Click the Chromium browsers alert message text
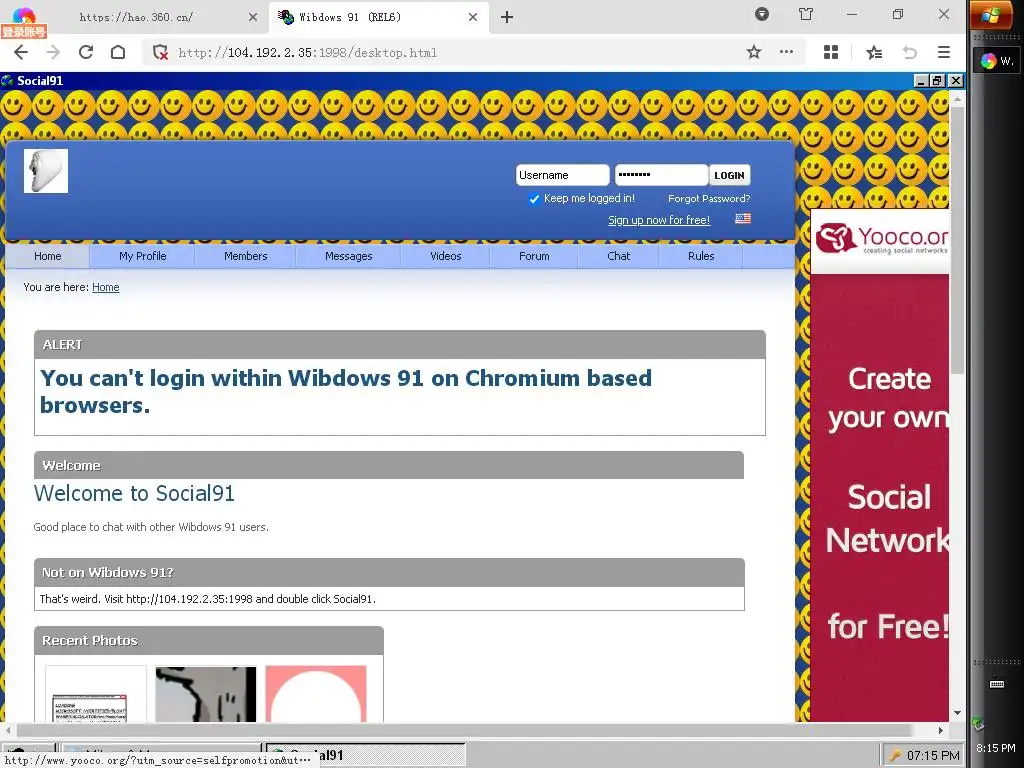Viewport: 1024px width, 768px height. pos(346,391)
